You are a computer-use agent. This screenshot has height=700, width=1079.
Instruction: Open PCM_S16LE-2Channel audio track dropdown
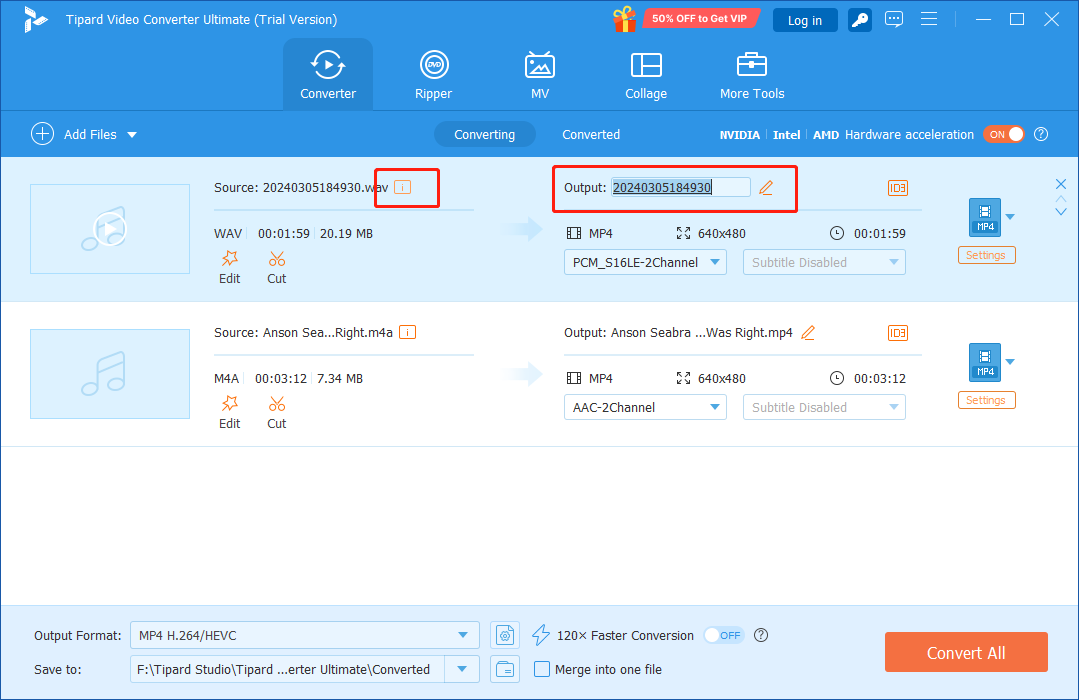(645, 262)
